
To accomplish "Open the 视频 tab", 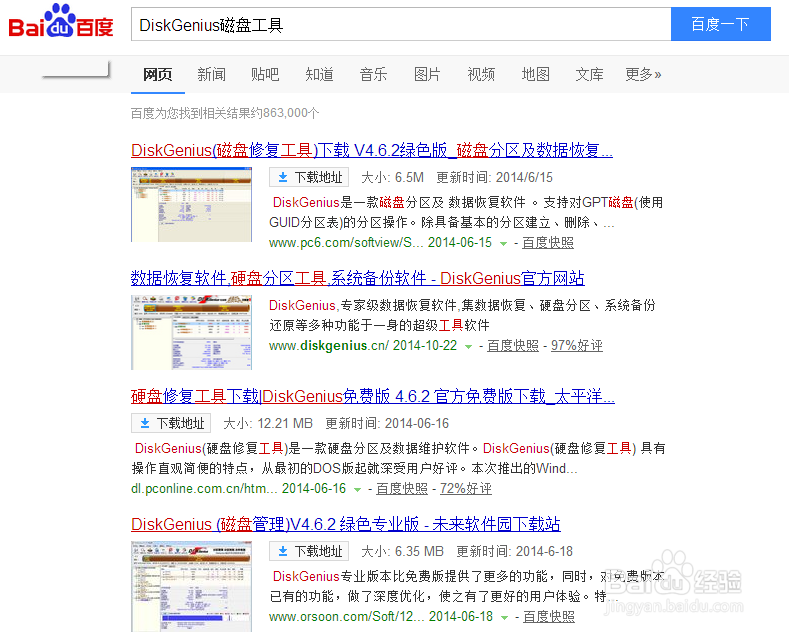I will pos(481,74).
